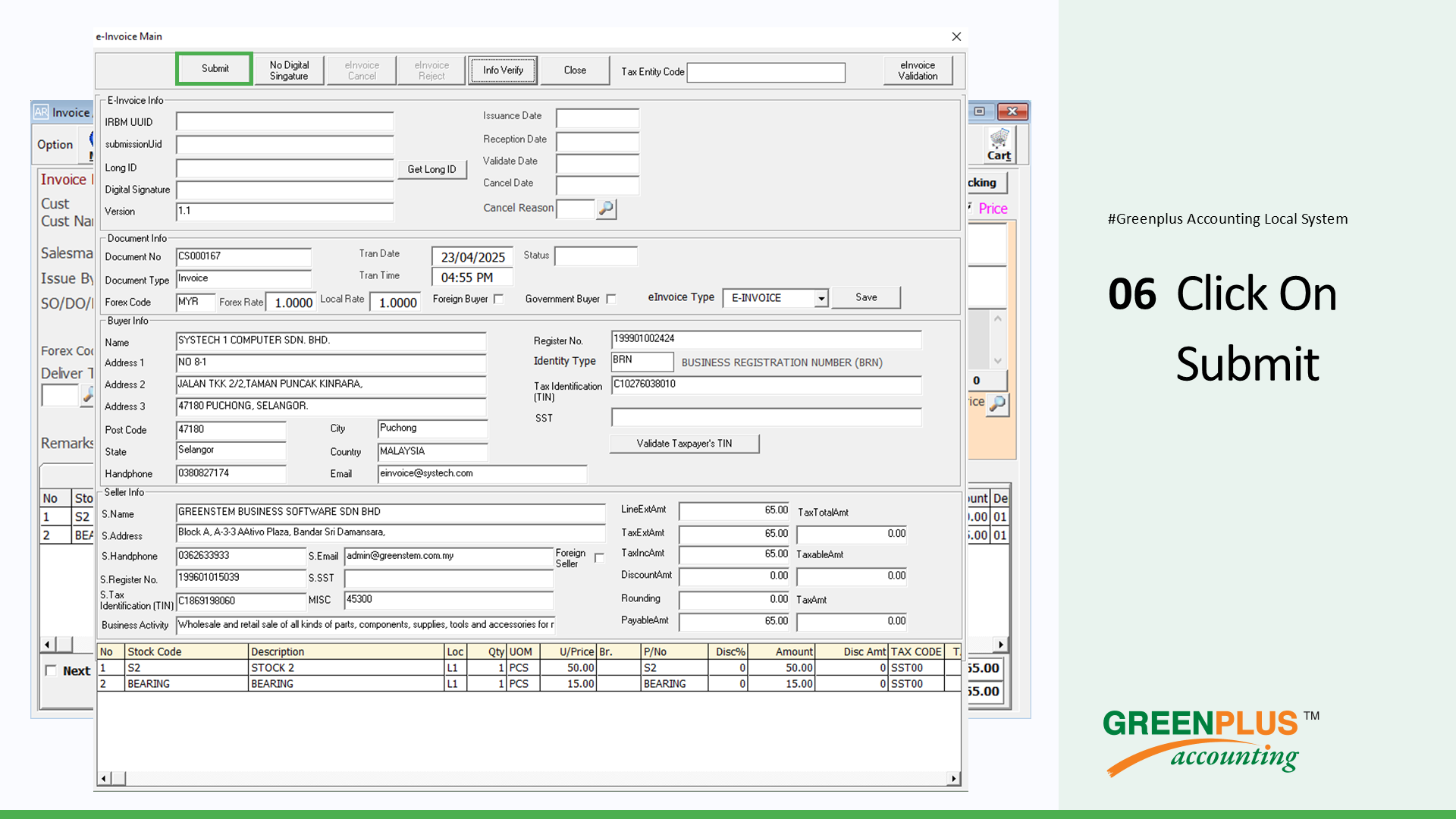Click Identity Type field BRN
This screenshot has width=1456, height=819.
pyautogui.click(x=642, y=361)
